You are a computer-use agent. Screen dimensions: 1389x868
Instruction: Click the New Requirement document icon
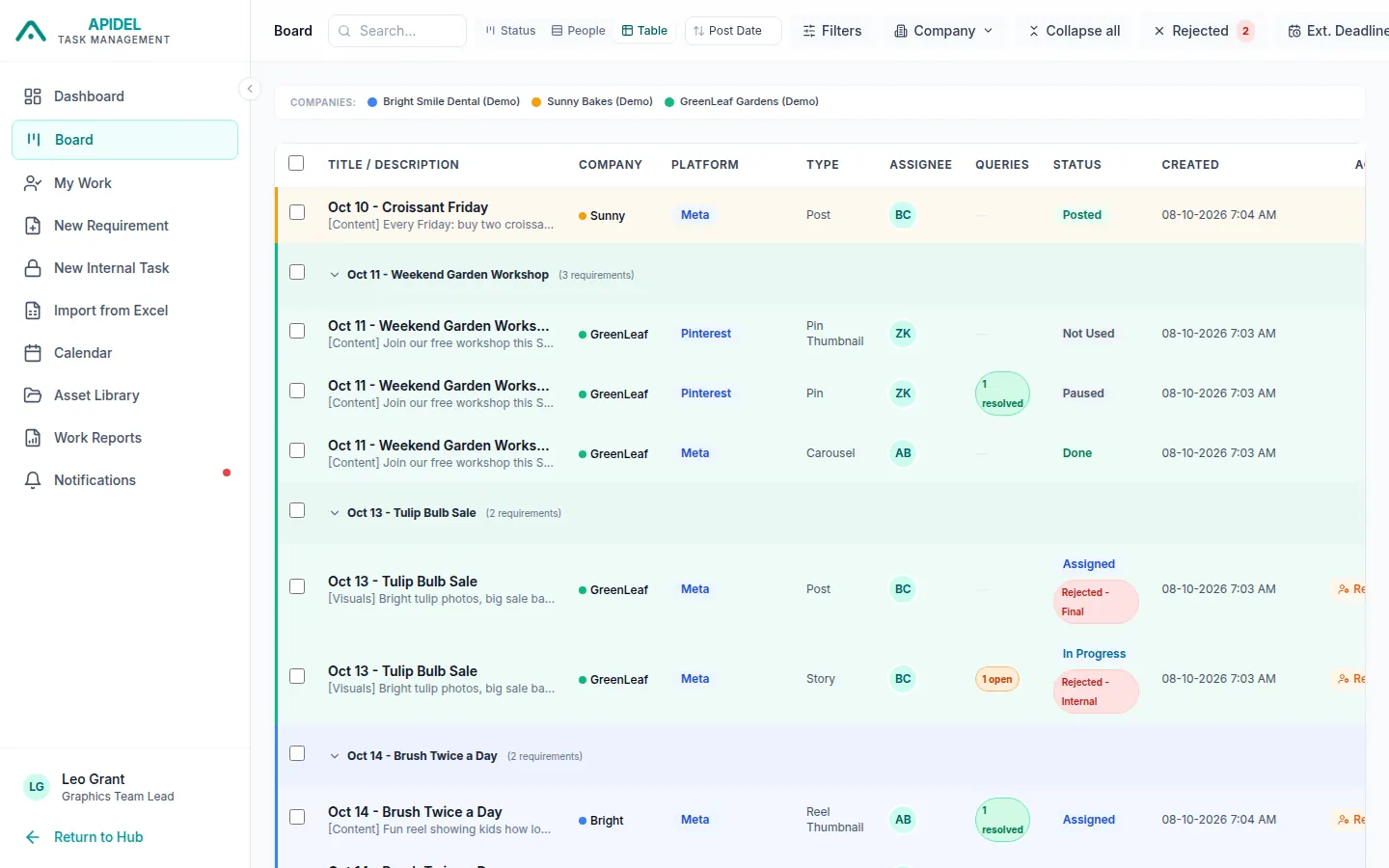33,226
